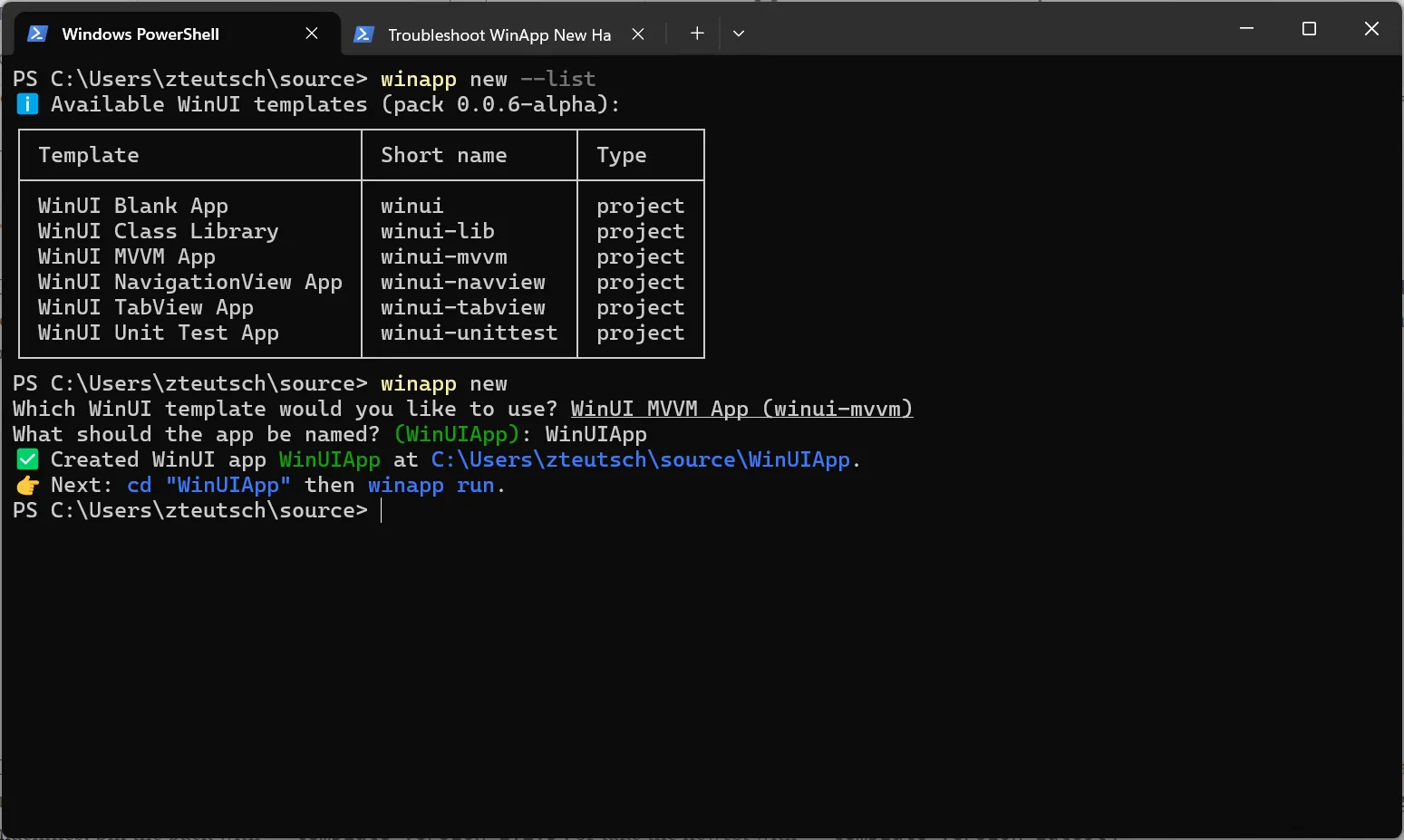Click 'WinUI TabView App' template name
The width and height of the screenshot is (1404, 840).
click(x=145, y=307)
